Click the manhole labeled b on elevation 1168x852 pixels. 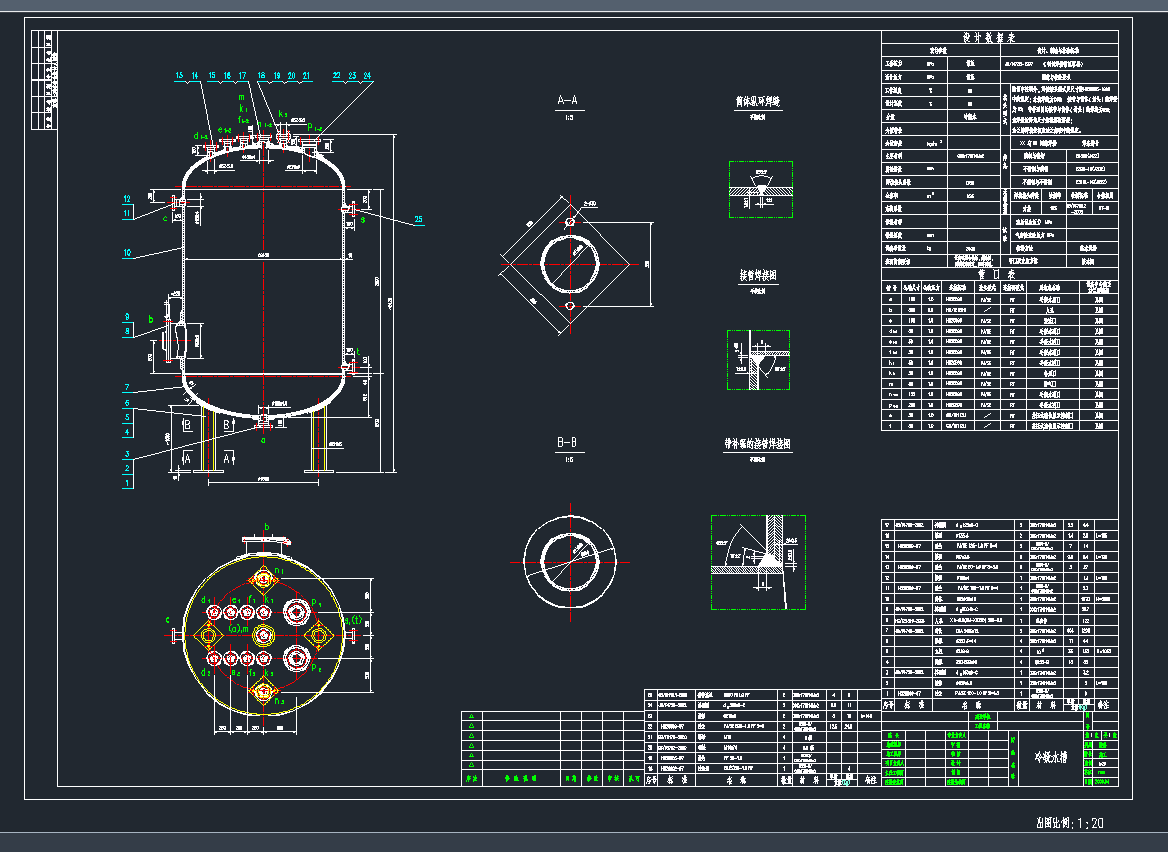point(181,340)
